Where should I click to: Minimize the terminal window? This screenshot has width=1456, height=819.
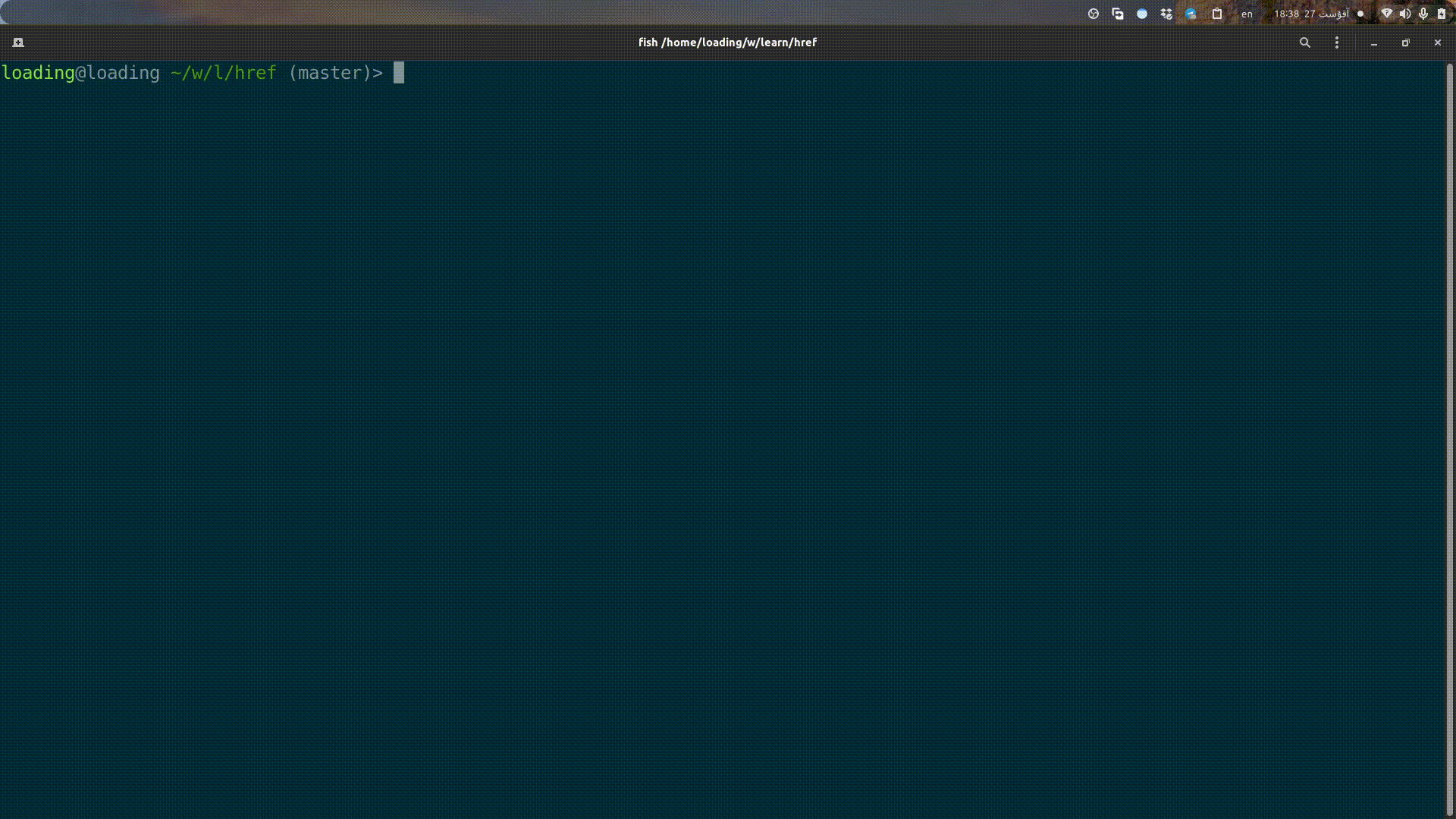click(x=1374, y=42)
